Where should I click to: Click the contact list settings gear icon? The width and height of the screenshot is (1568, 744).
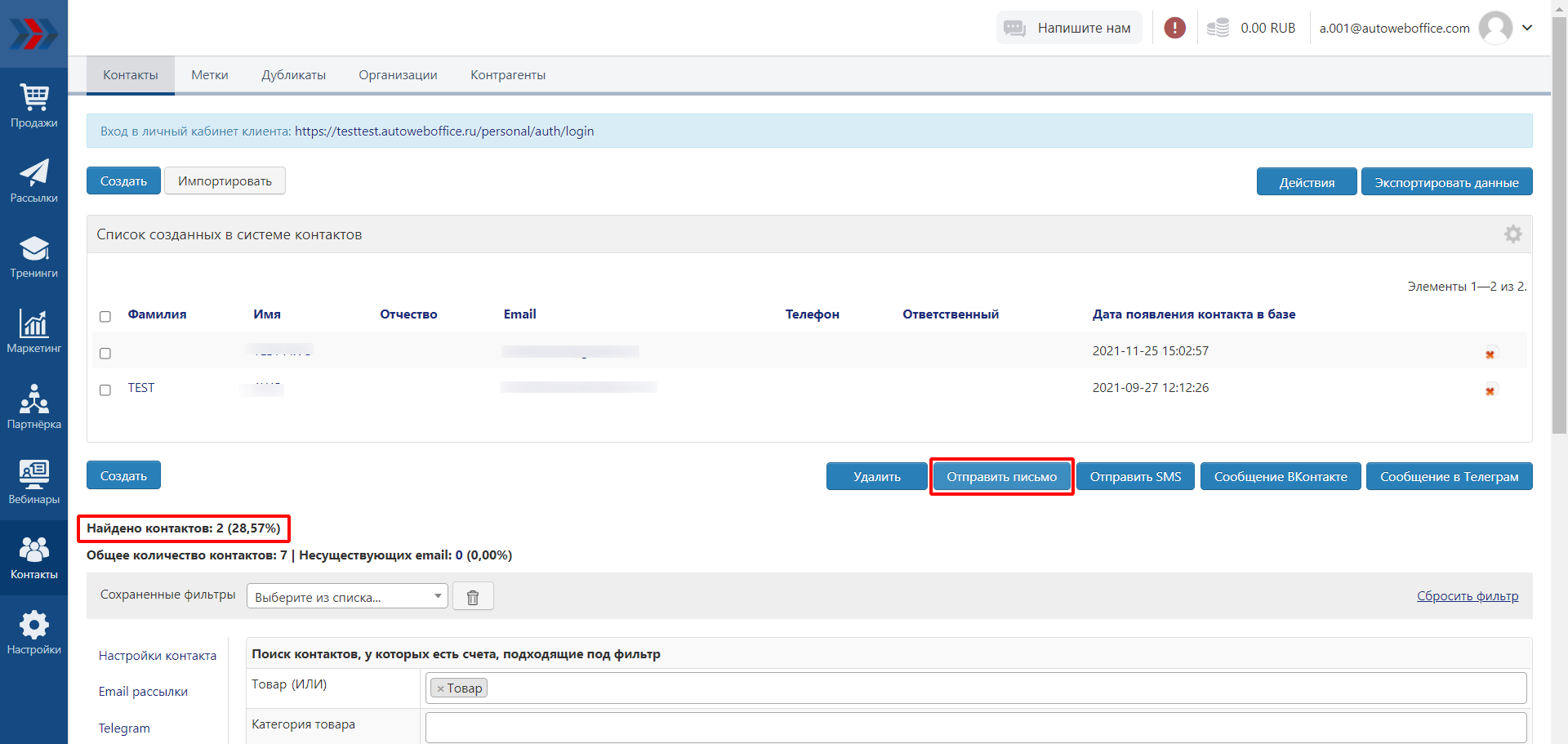click(1512, 234)
